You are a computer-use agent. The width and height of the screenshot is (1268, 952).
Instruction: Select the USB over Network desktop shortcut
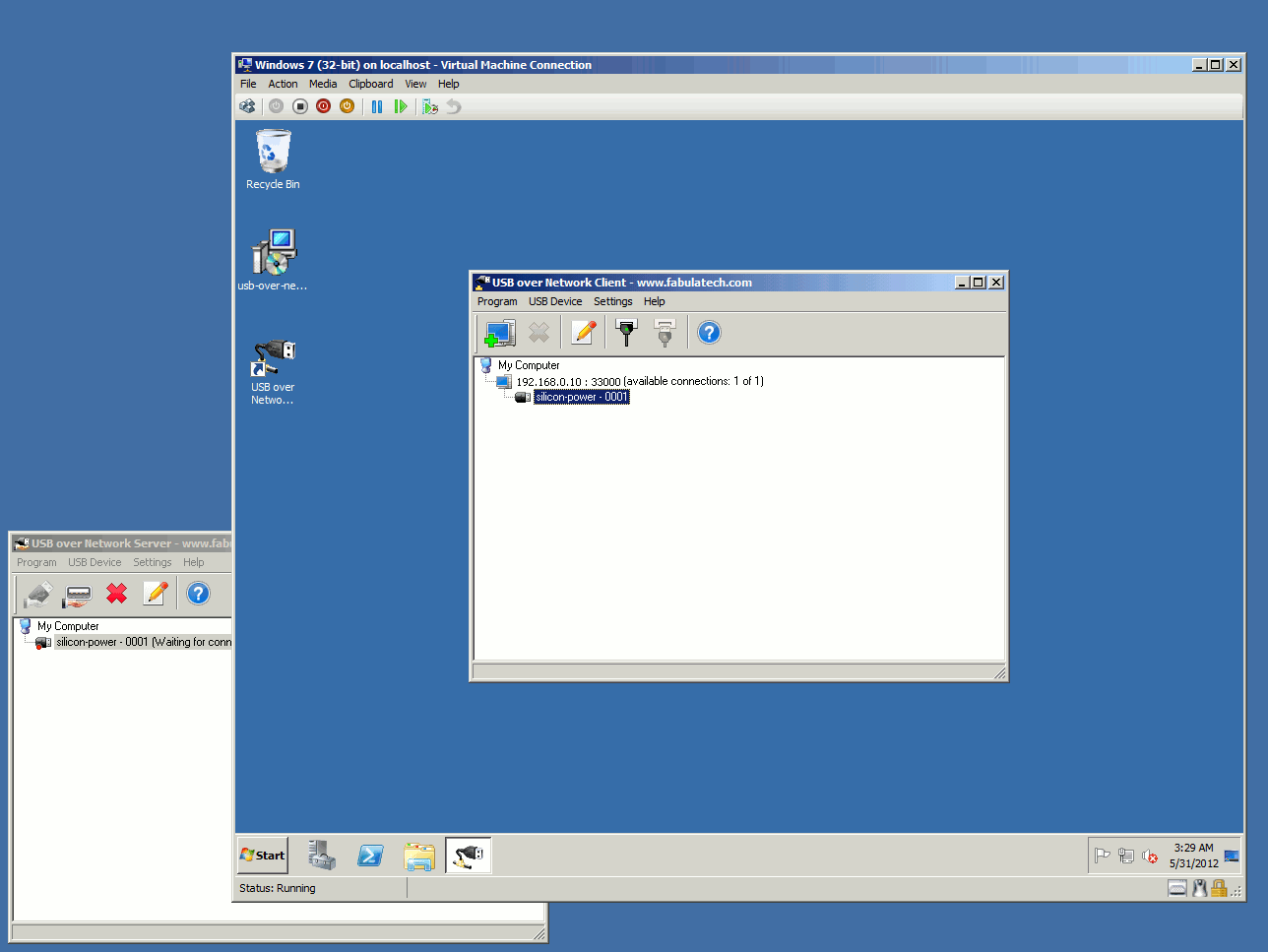[273, 372]
